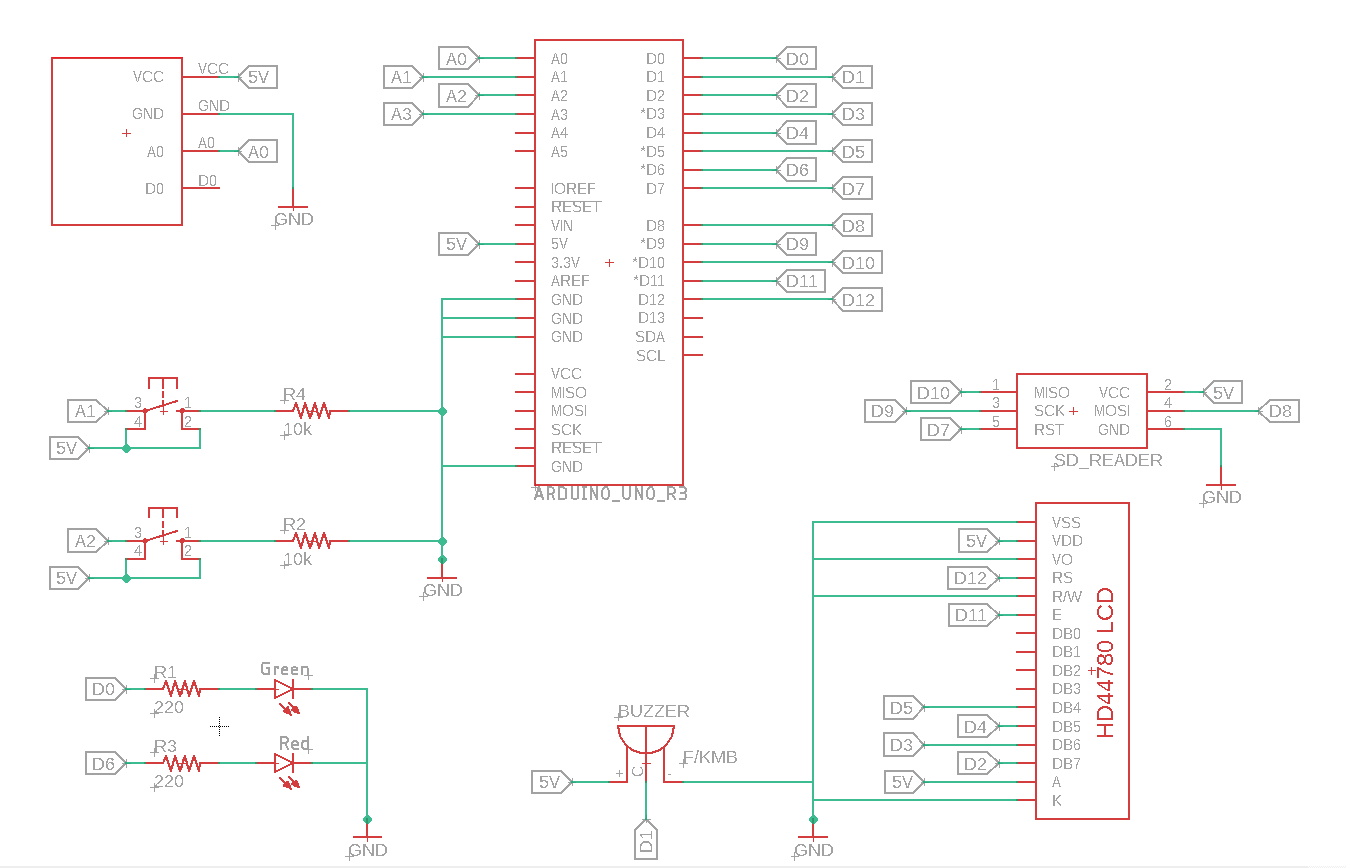Click the pushbutton switch wired to A1
The height and width of the screenshot is (868, 1346).
(163, 405)
